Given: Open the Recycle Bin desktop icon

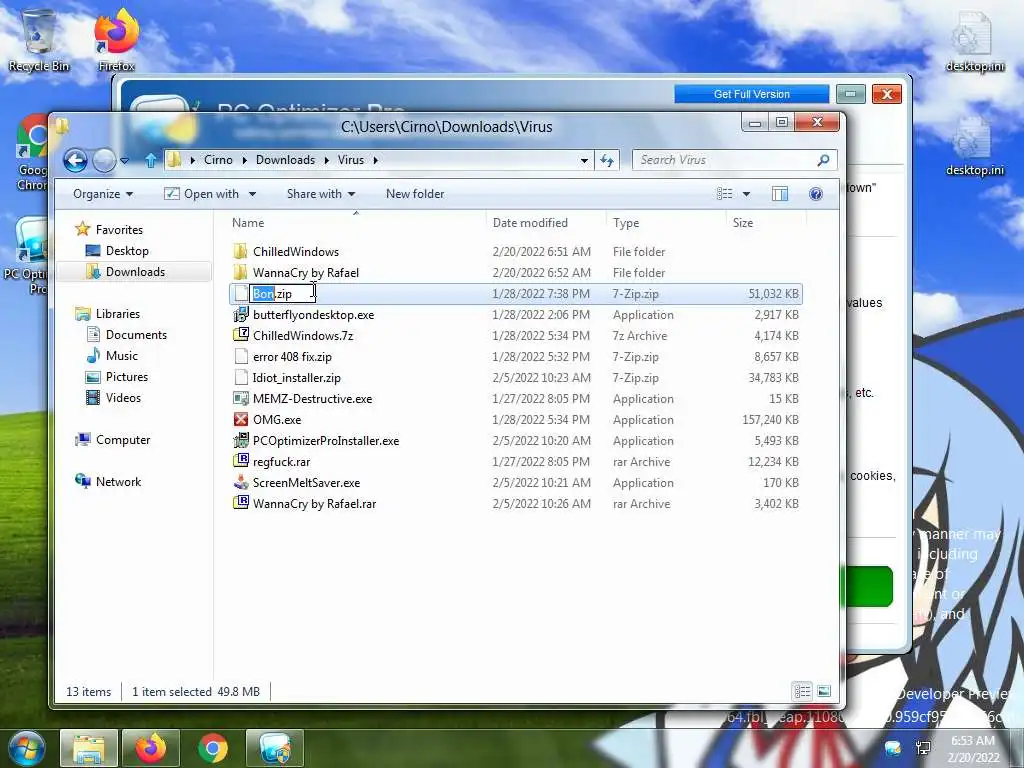Looking at the screenshot, I should pos(39,39).
